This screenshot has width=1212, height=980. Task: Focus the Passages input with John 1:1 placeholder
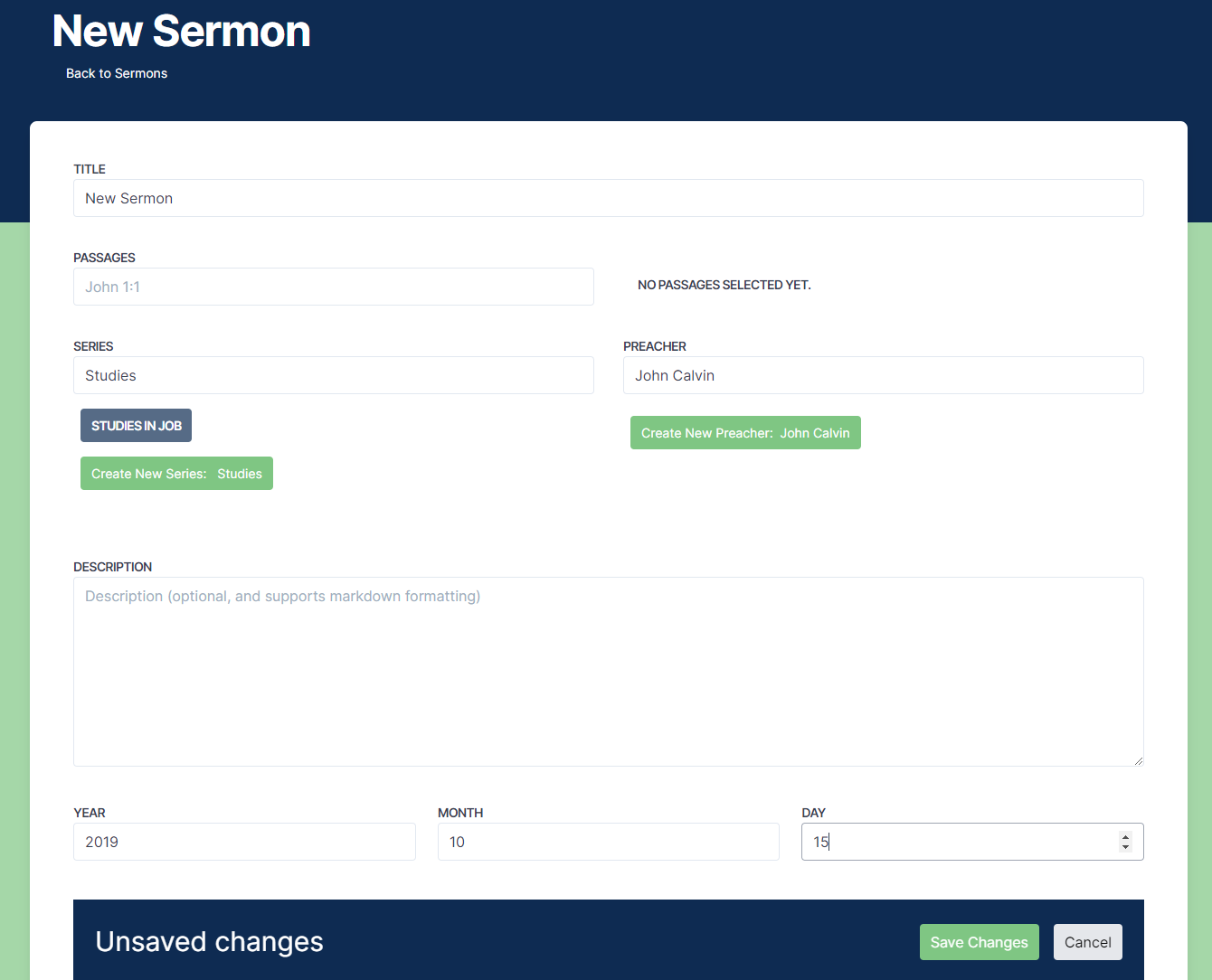[333, 287]
